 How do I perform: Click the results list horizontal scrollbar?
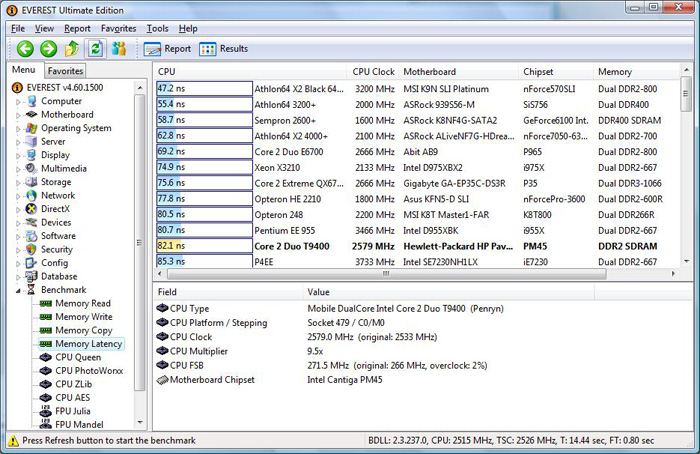pyautogui.click(x=387, y=274)
